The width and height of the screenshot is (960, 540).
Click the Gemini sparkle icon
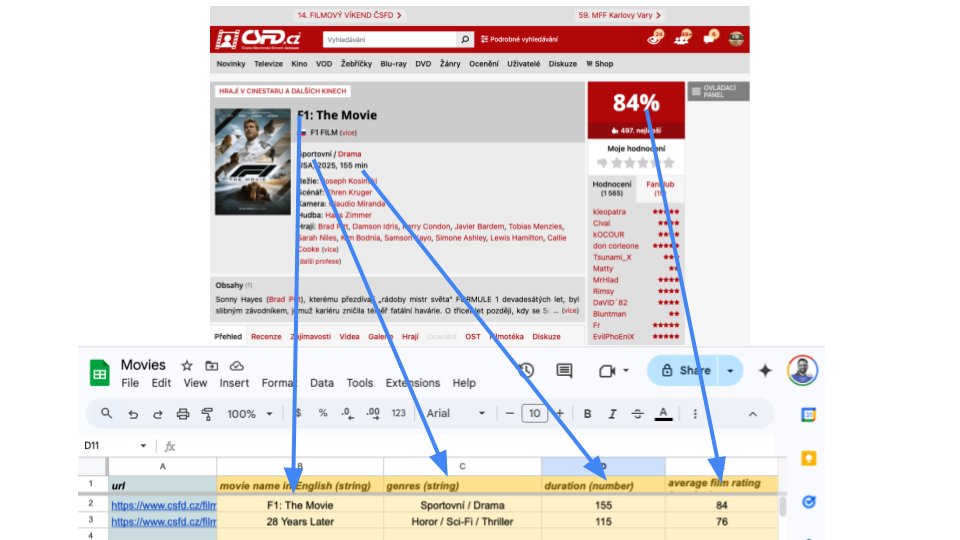pos(765,370)
